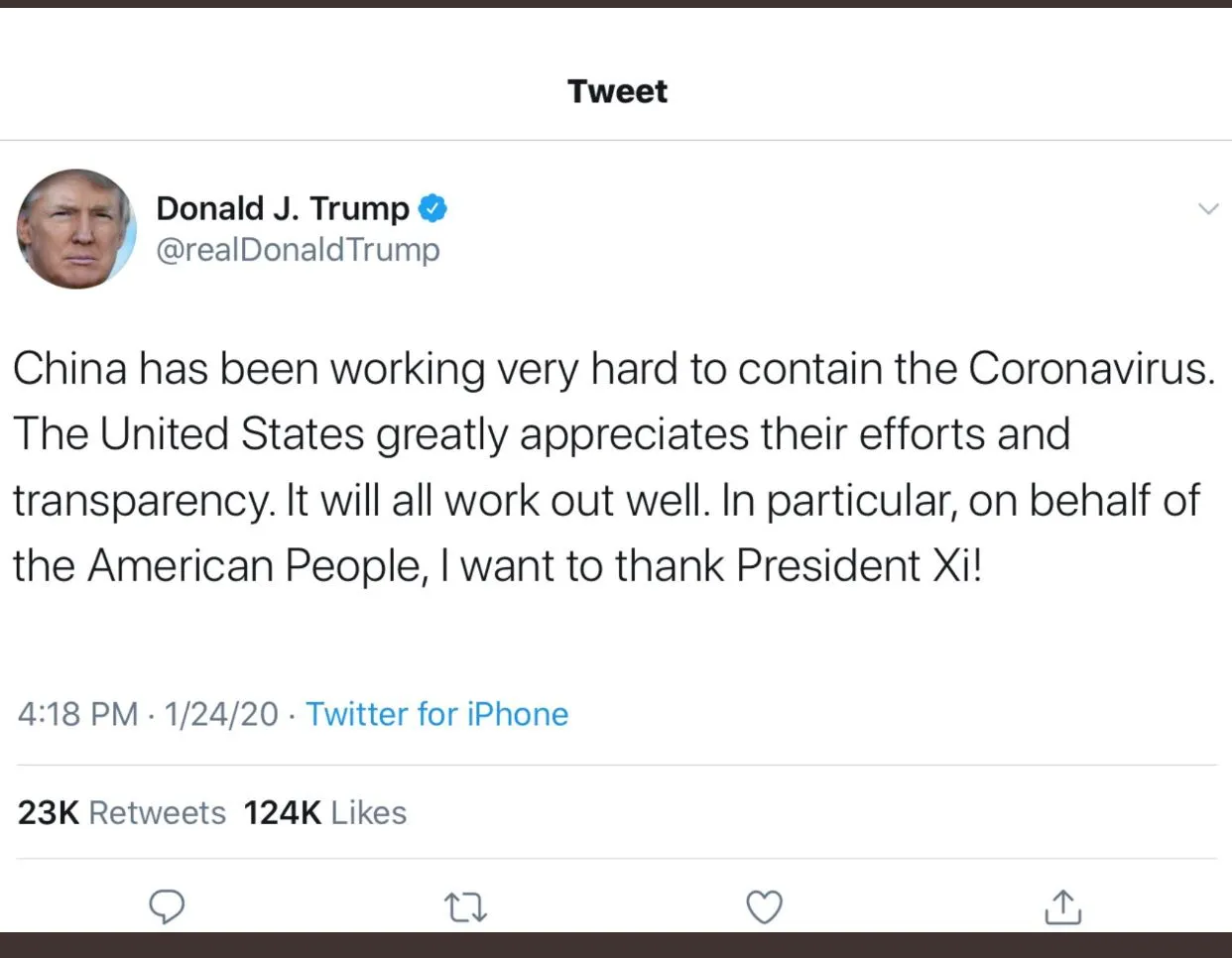Click the 4:18 PM timestamp
This screenshot has width=1232, height=958.
[77, 714]
